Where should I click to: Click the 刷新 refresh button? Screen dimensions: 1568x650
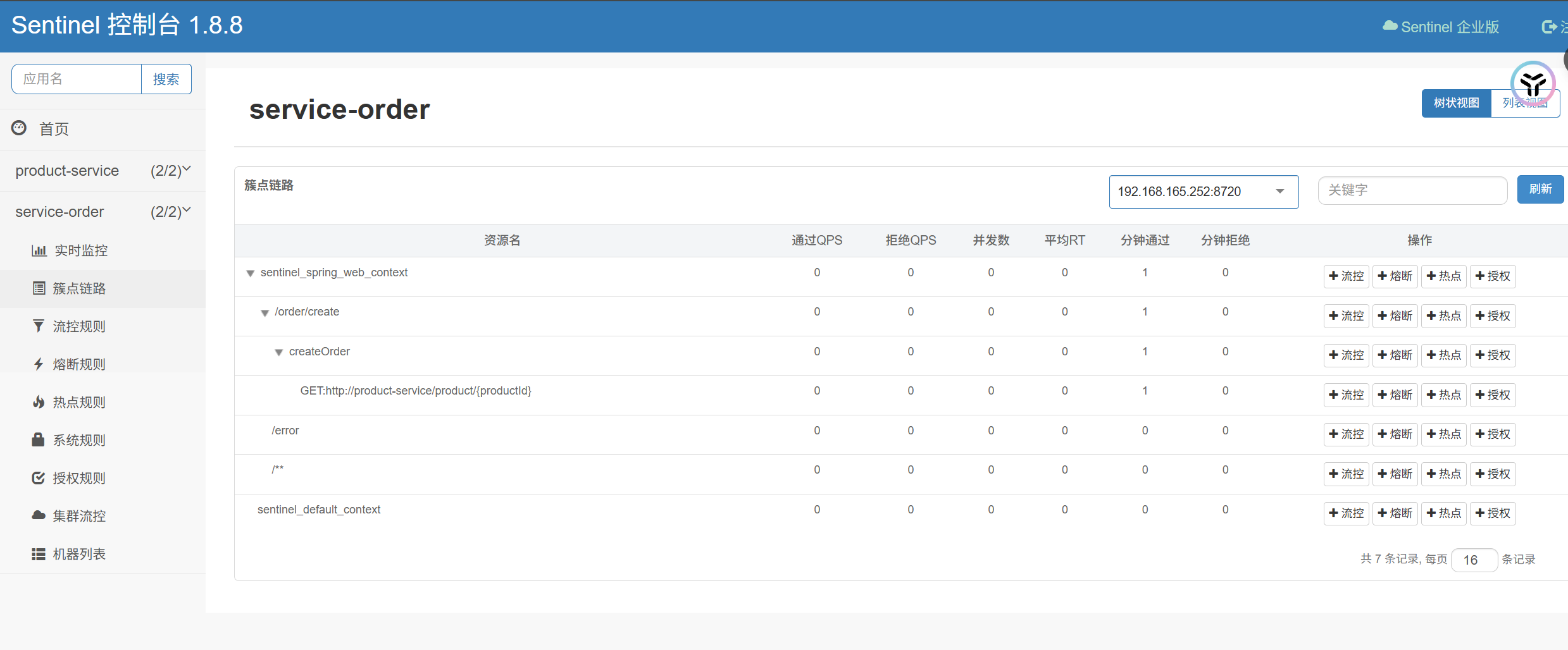1540,190
